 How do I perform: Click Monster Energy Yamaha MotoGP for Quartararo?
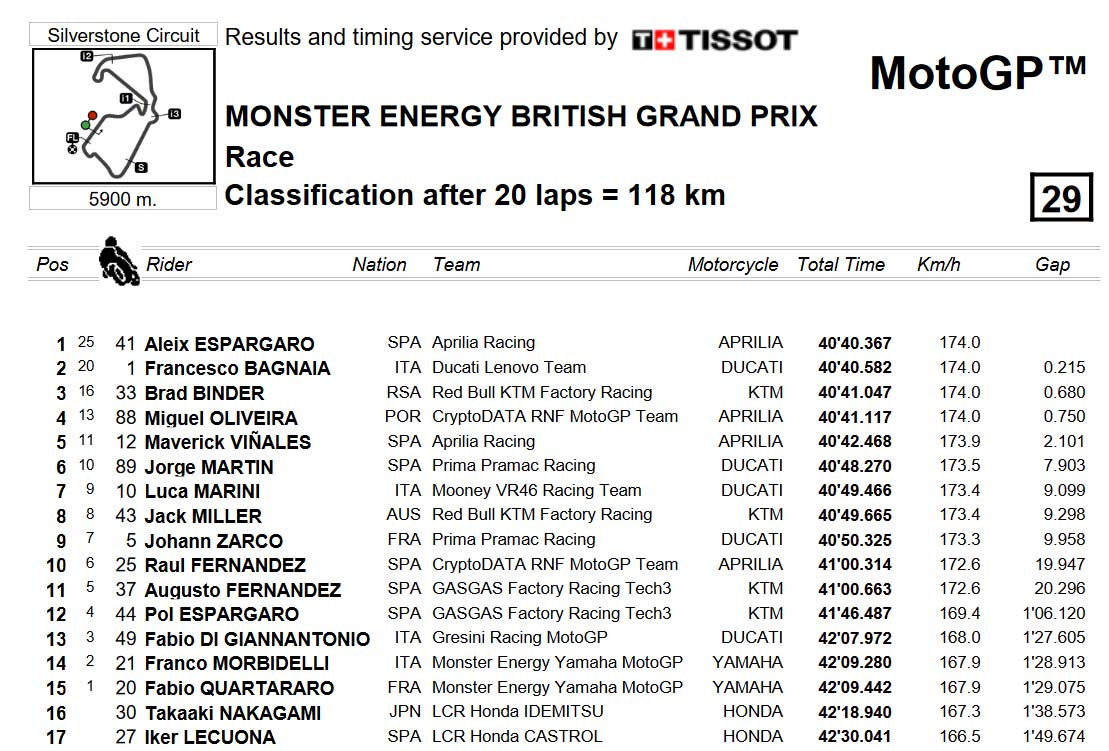(557, 687)
